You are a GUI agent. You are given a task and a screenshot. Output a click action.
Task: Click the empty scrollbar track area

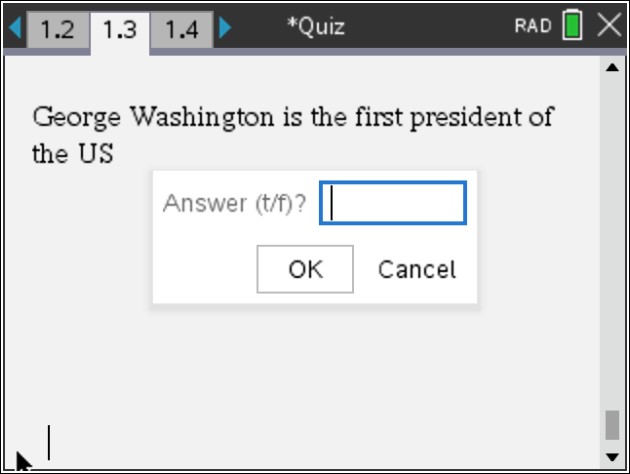(x=612, y=241)
